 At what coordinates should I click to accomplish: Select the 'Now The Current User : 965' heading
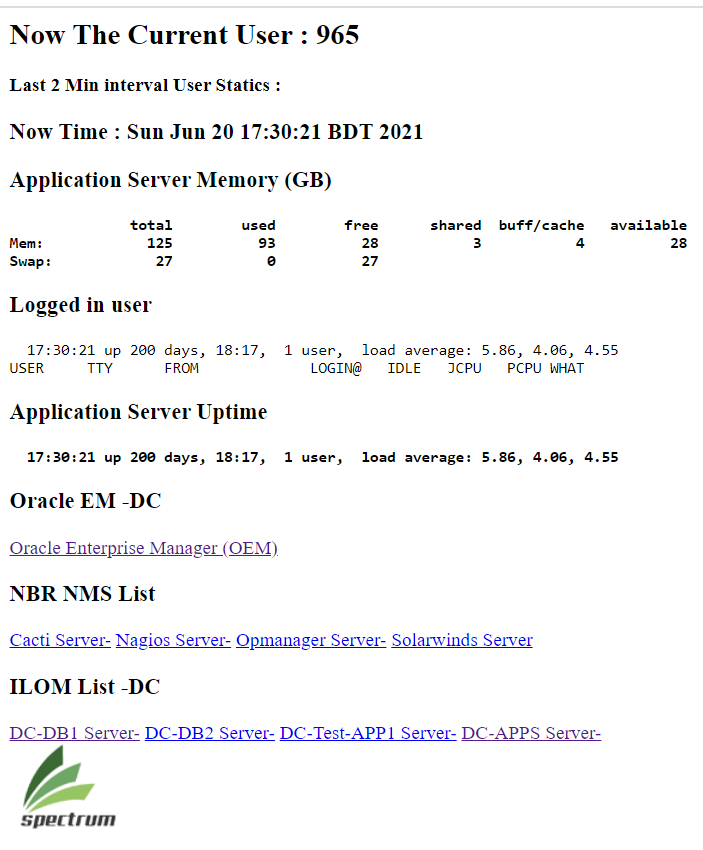click(x=184, y=35)
